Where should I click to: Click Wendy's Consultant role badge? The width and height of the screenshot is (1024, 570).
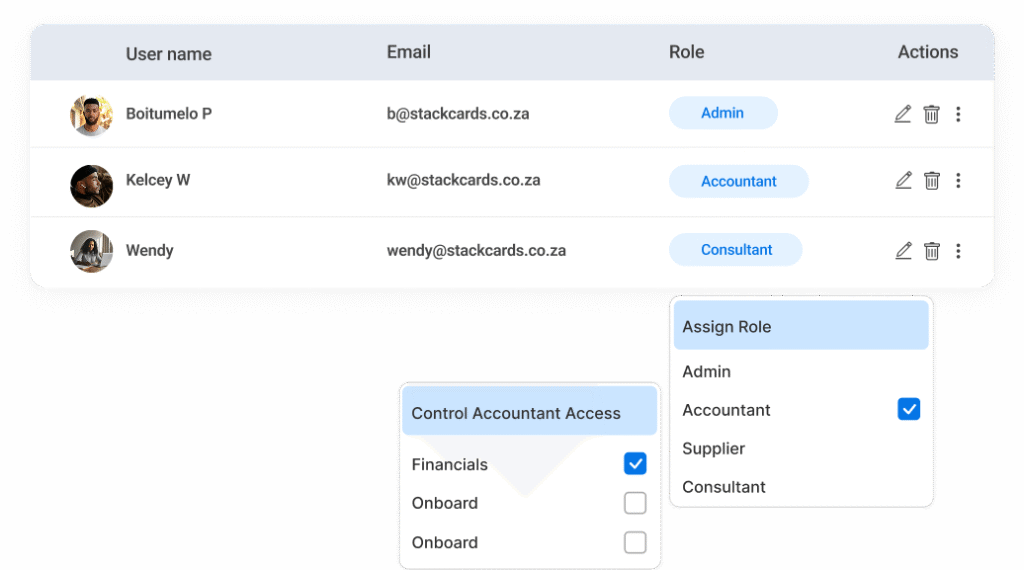coord(736,250)
